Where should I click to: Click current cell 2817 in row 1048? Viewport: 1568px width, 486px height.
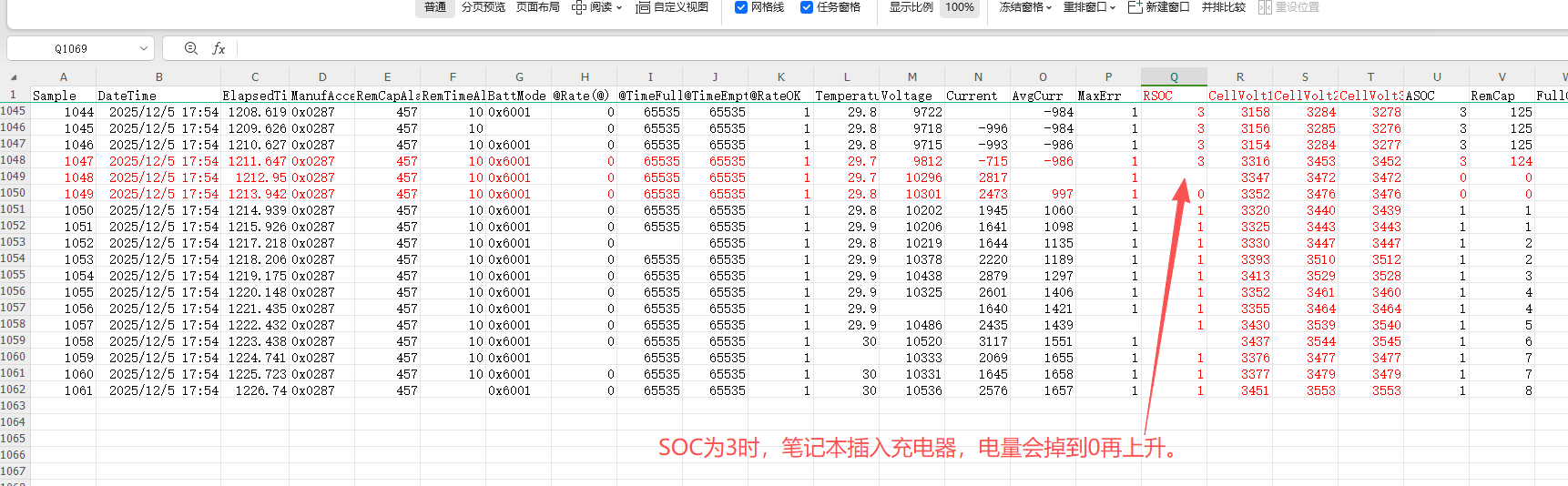point(977,177)
